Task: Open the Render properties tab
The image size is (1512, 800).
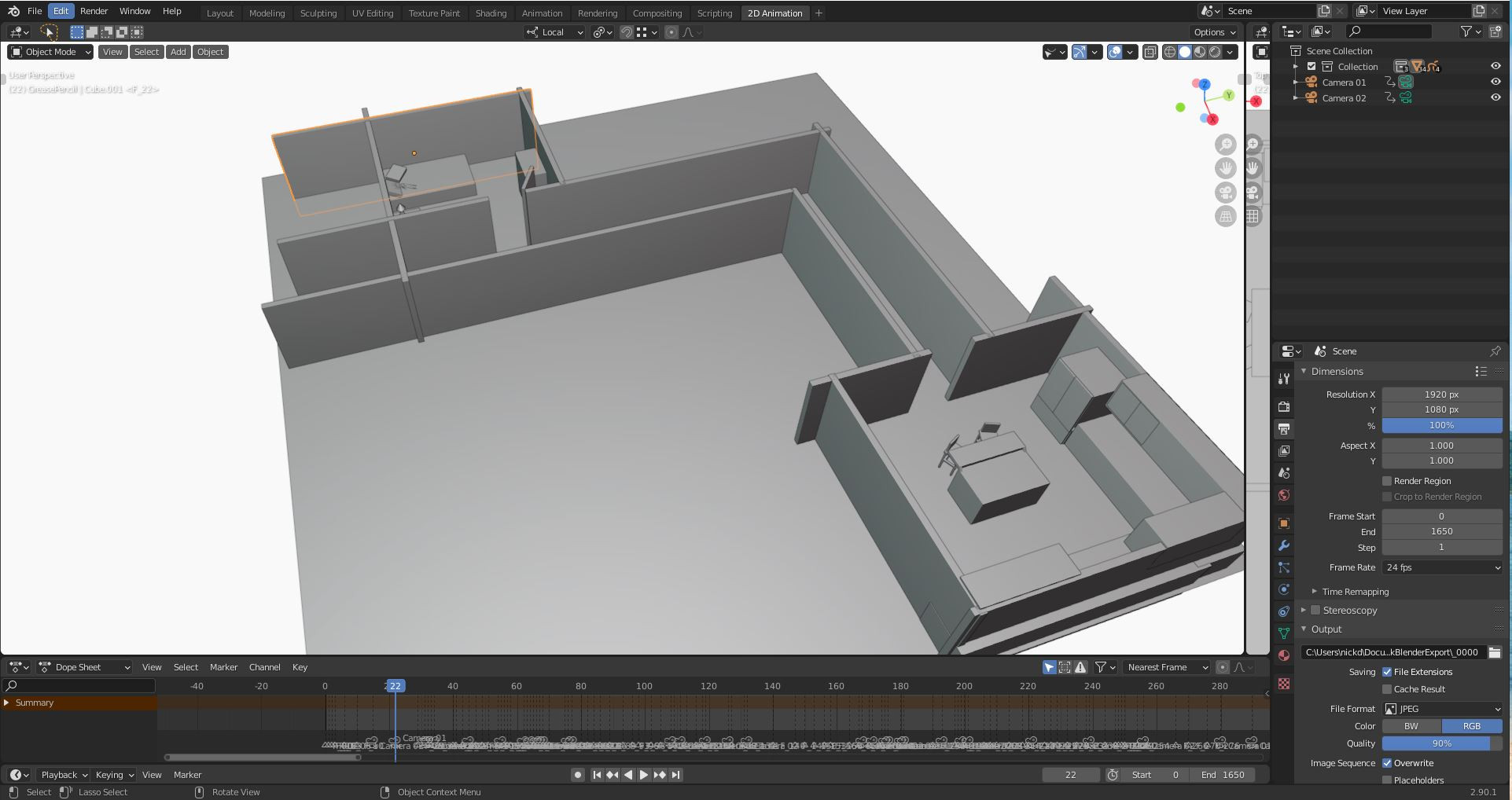Action: pyautogui.click(x=1284, y=406)
